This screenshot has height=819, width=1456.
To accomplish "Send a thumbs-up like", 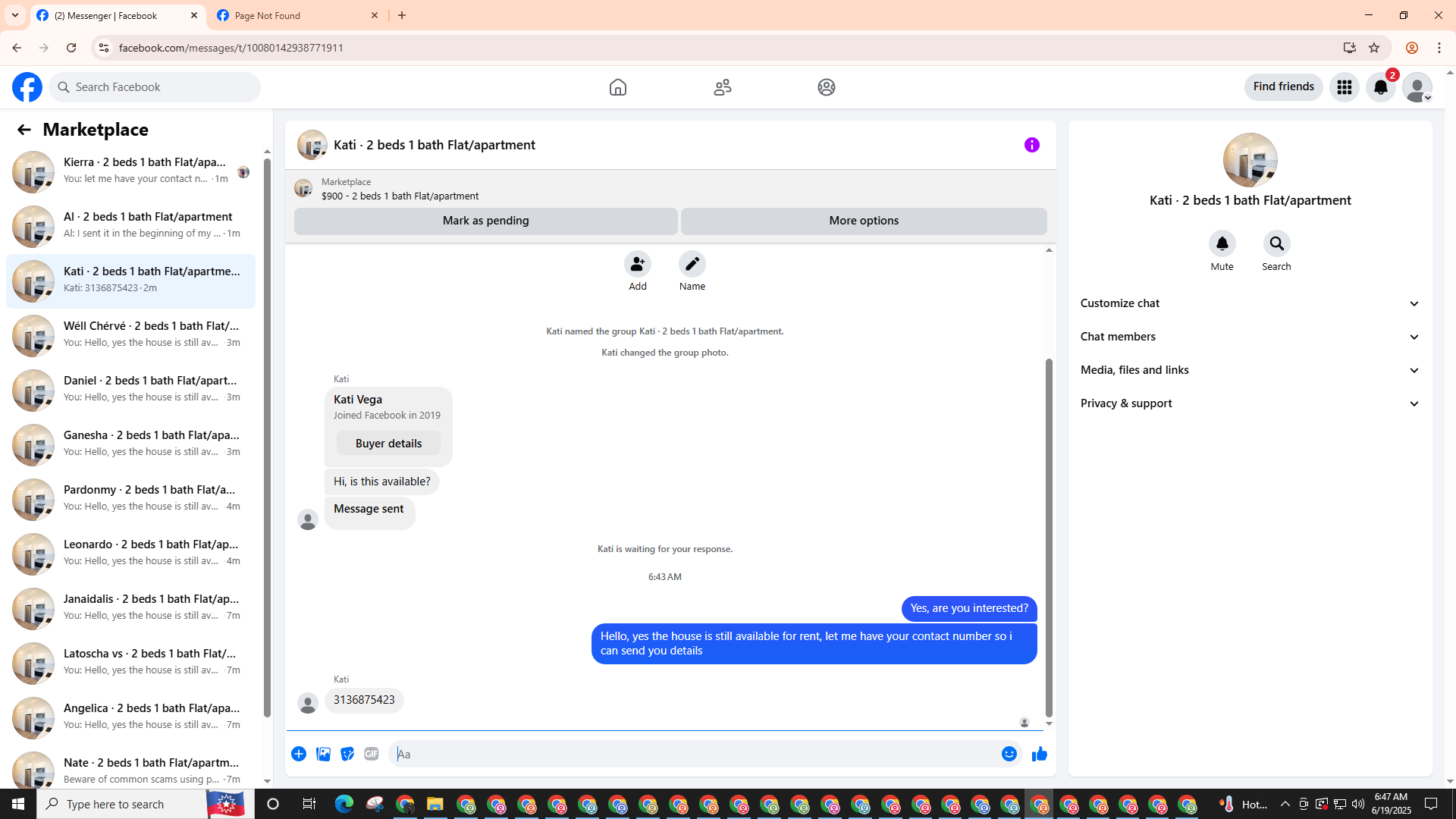I will click(x=1040, y=754).
